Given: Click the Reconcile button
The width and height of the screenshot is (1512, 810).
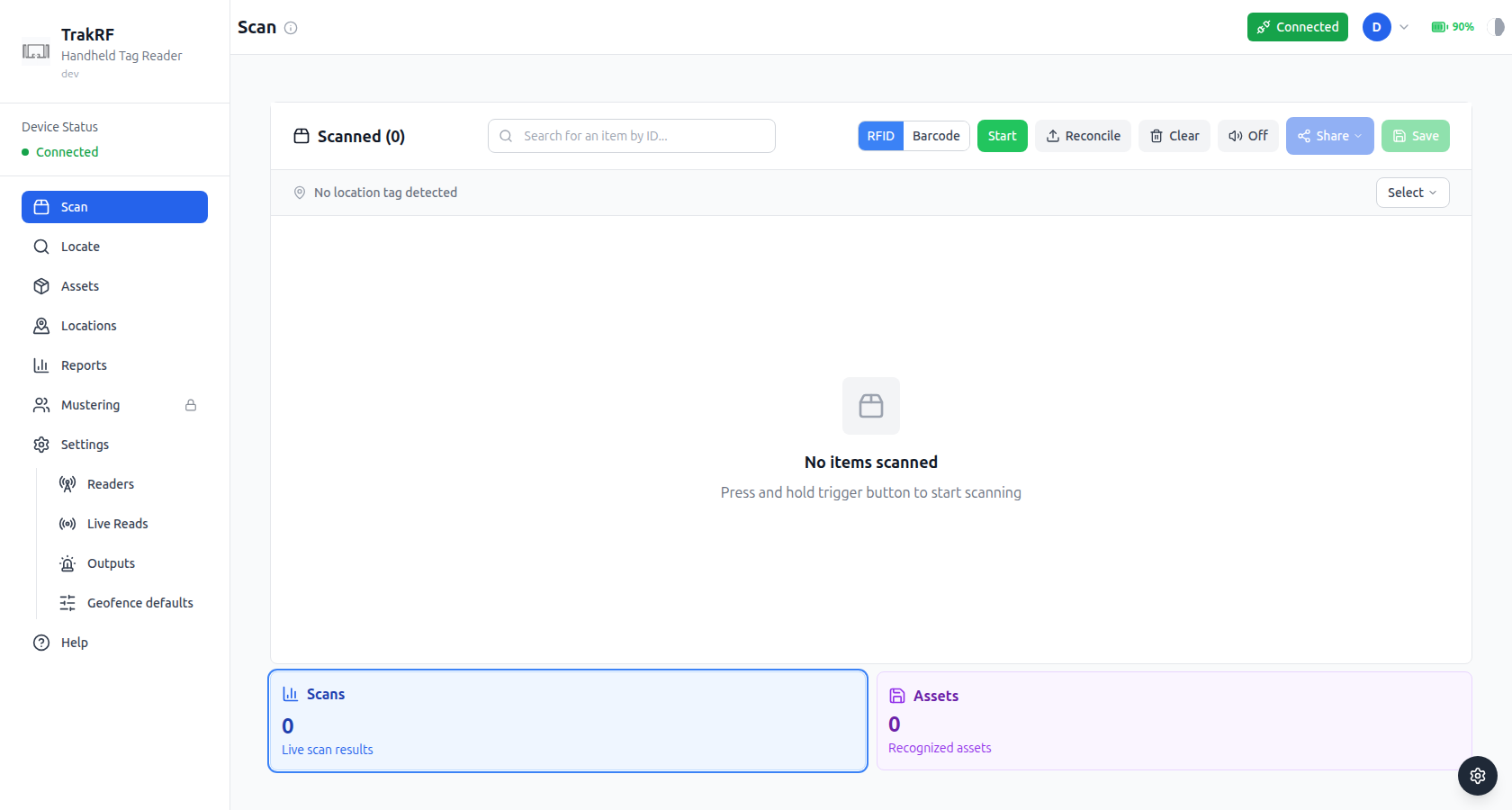Looking at the screenshot, I should tap(1084, 136).
